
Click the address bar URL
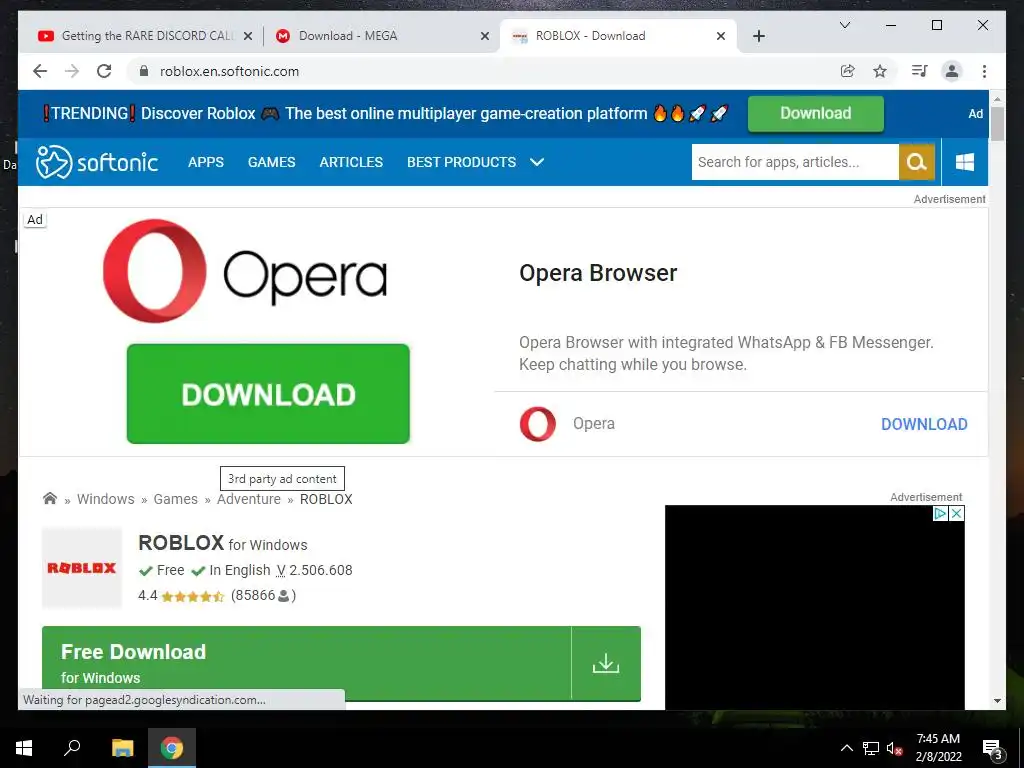(x=229, y=71)
